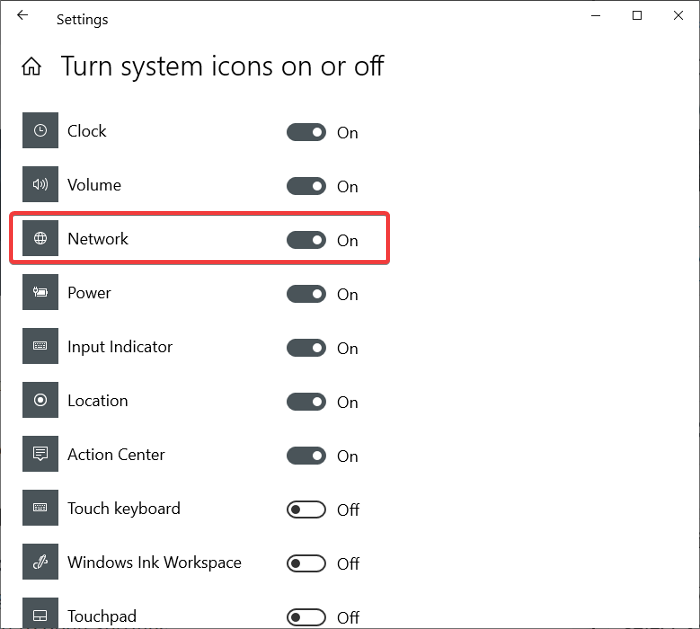Go to Settings home via house icon

(32, 67)
